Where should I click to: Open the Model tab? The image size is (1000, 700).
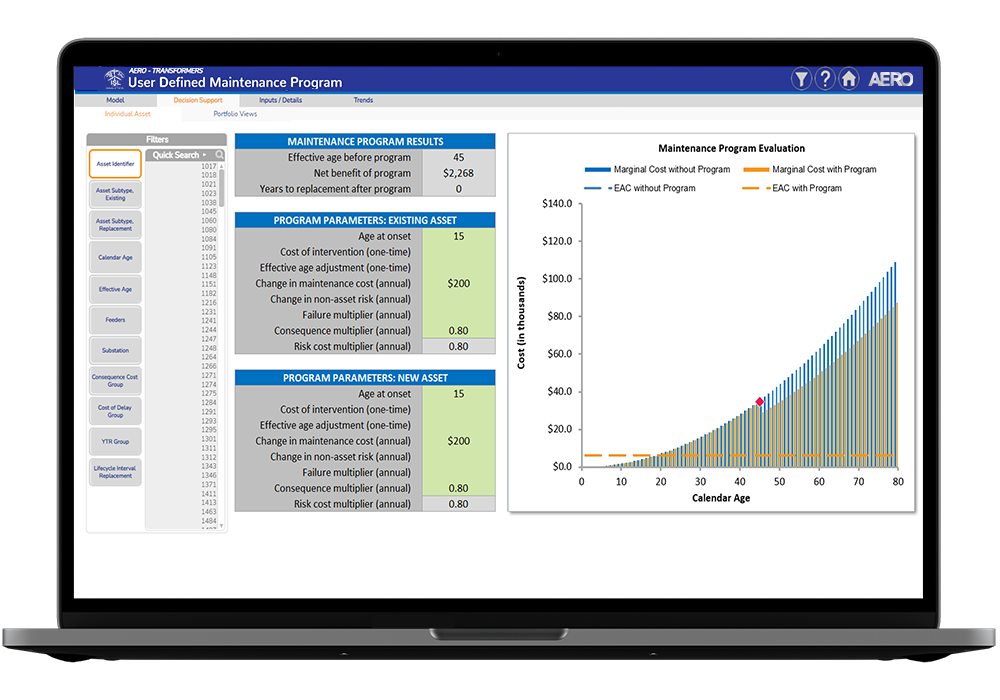point(115,100)
